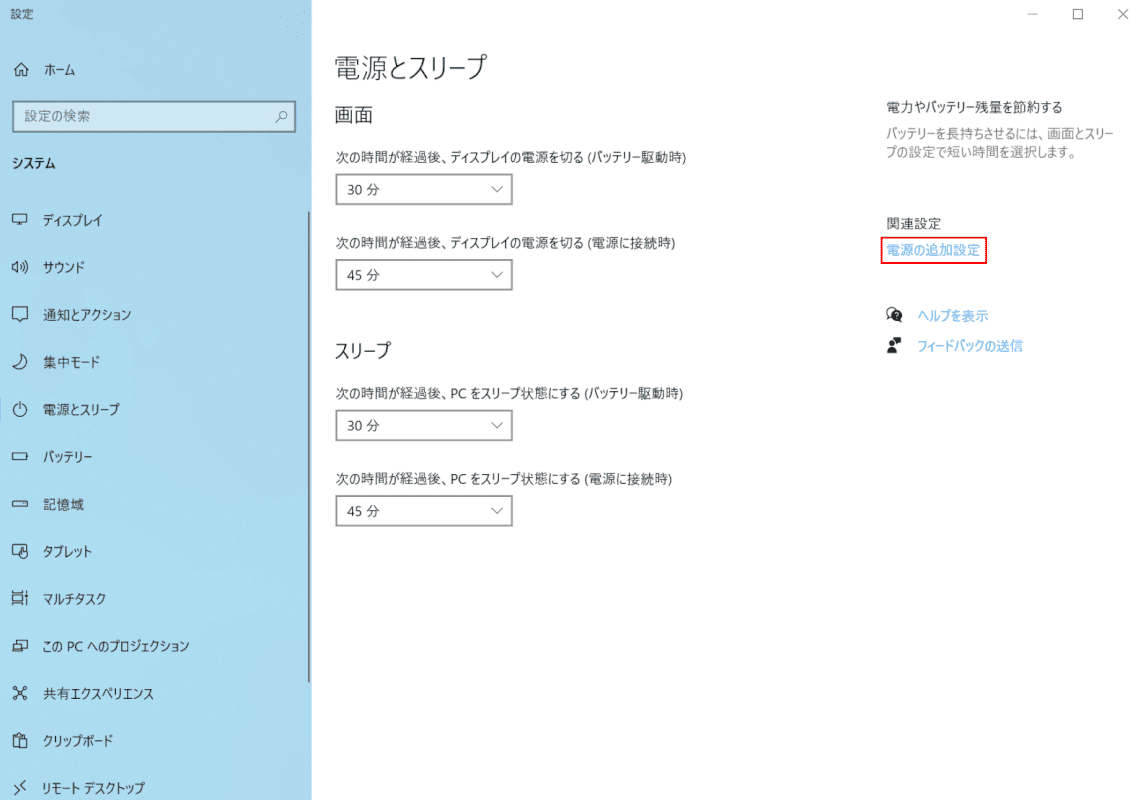
Task: Click the サウンド speaker icon
Action: coord(20,267)
